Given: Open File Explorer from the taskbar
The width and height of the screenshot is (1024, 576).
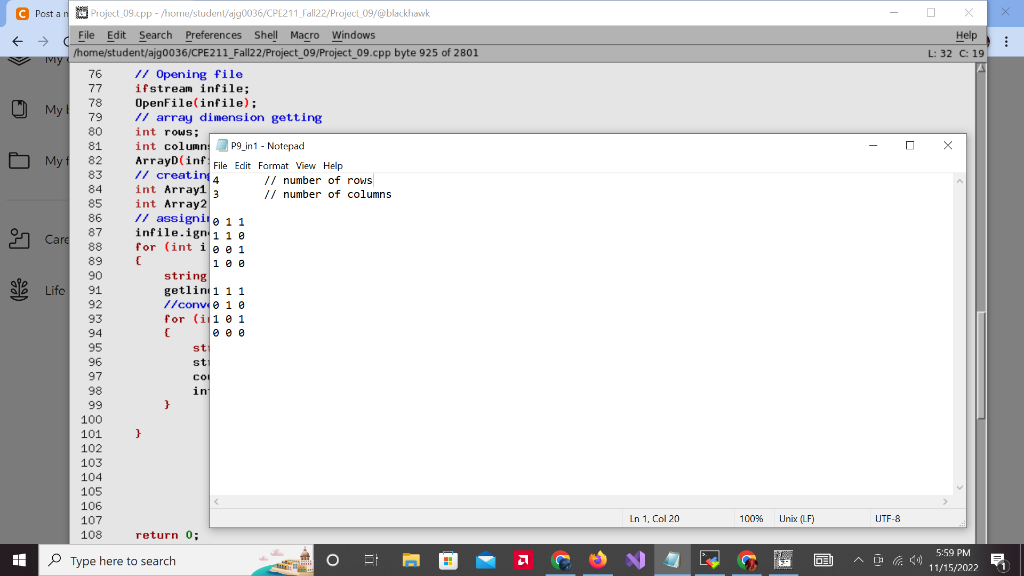Looking at the screenshot, I should click(x=411, y=560).
